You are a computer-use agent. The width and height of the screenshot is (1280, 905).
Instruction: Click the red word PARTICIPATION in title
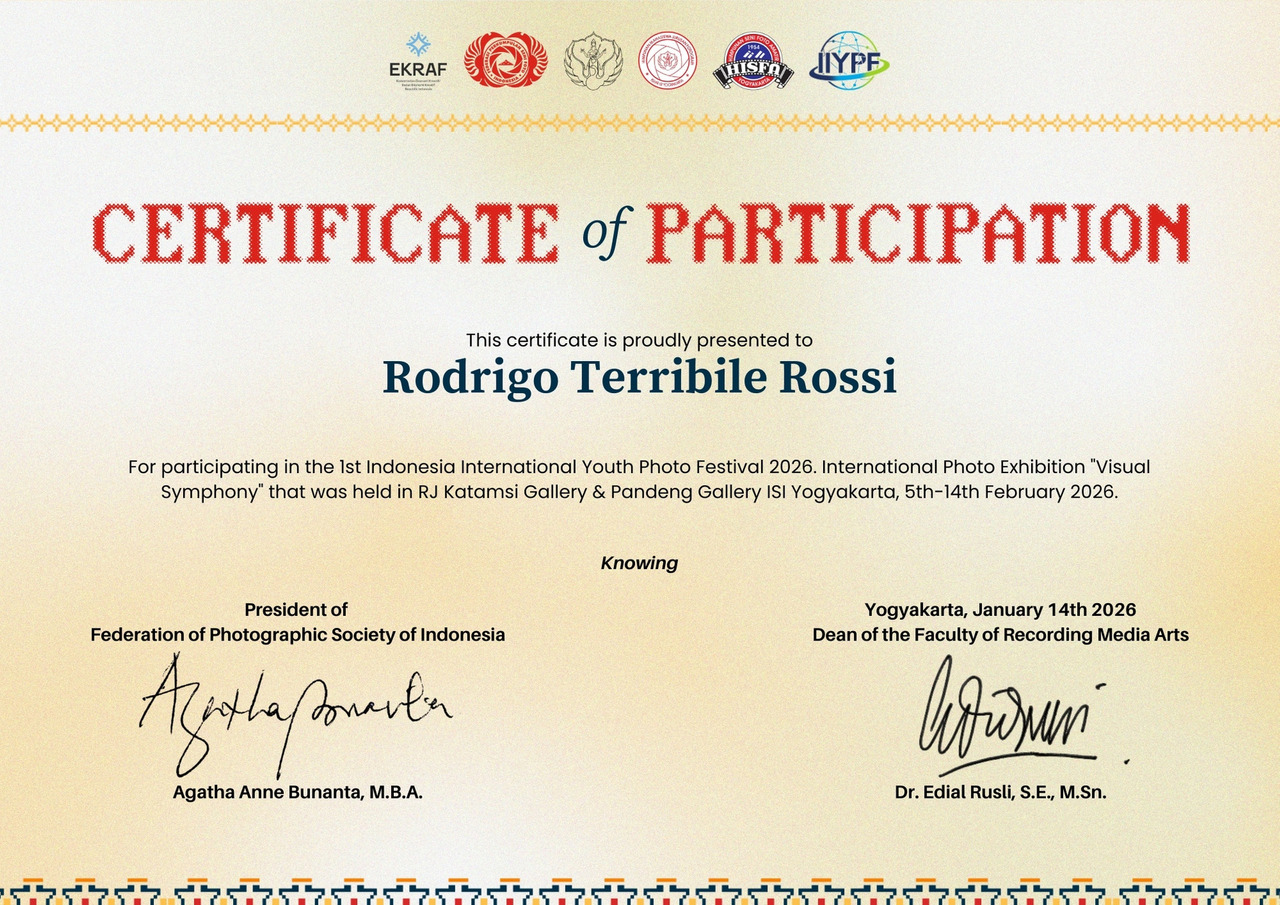(x=917, y=233)
